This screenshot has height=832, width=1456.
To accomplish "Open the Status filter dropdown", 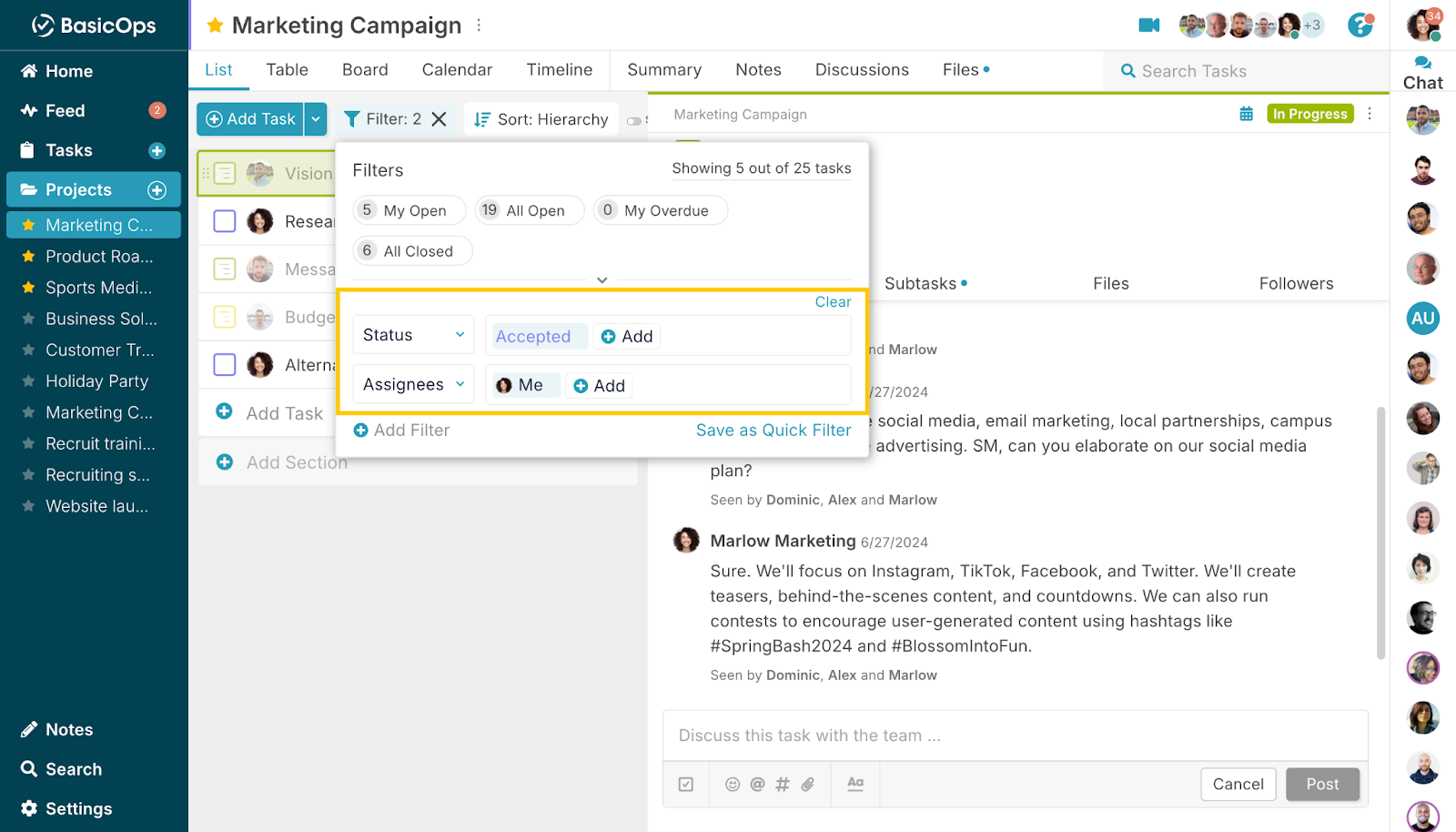I will point(413,335).
